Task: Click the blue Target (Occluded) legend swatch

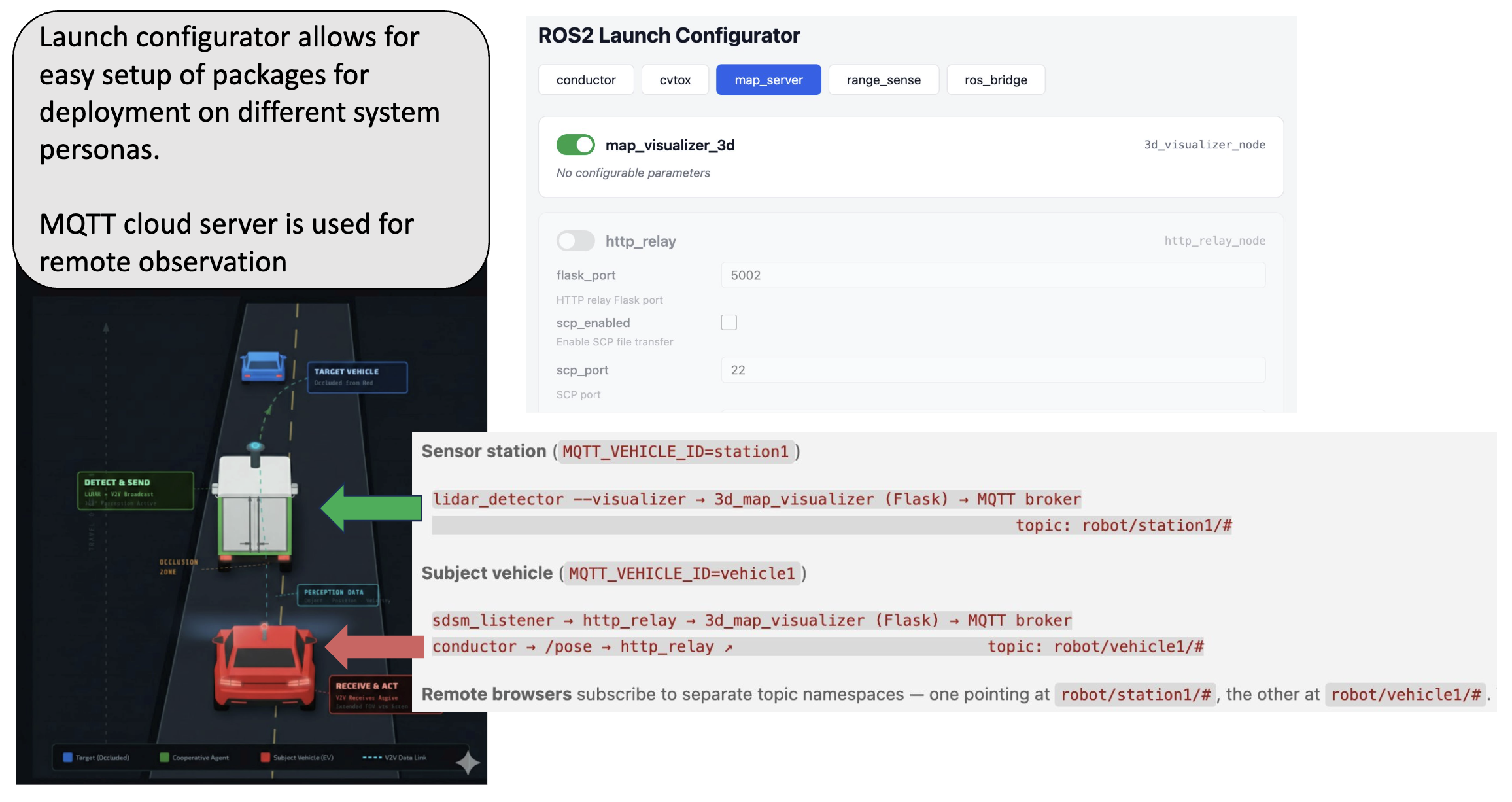Action: point(67,758)
